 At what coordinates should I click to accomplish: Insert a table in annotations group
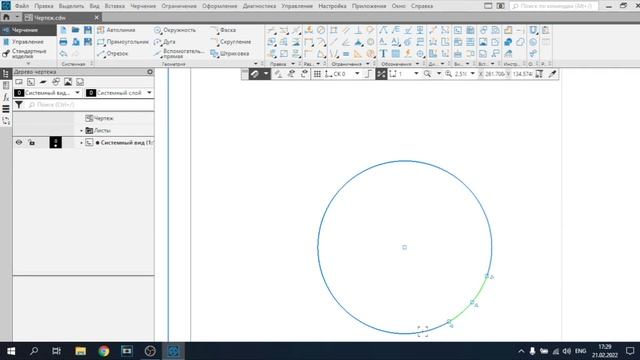(x=396, y=53)
